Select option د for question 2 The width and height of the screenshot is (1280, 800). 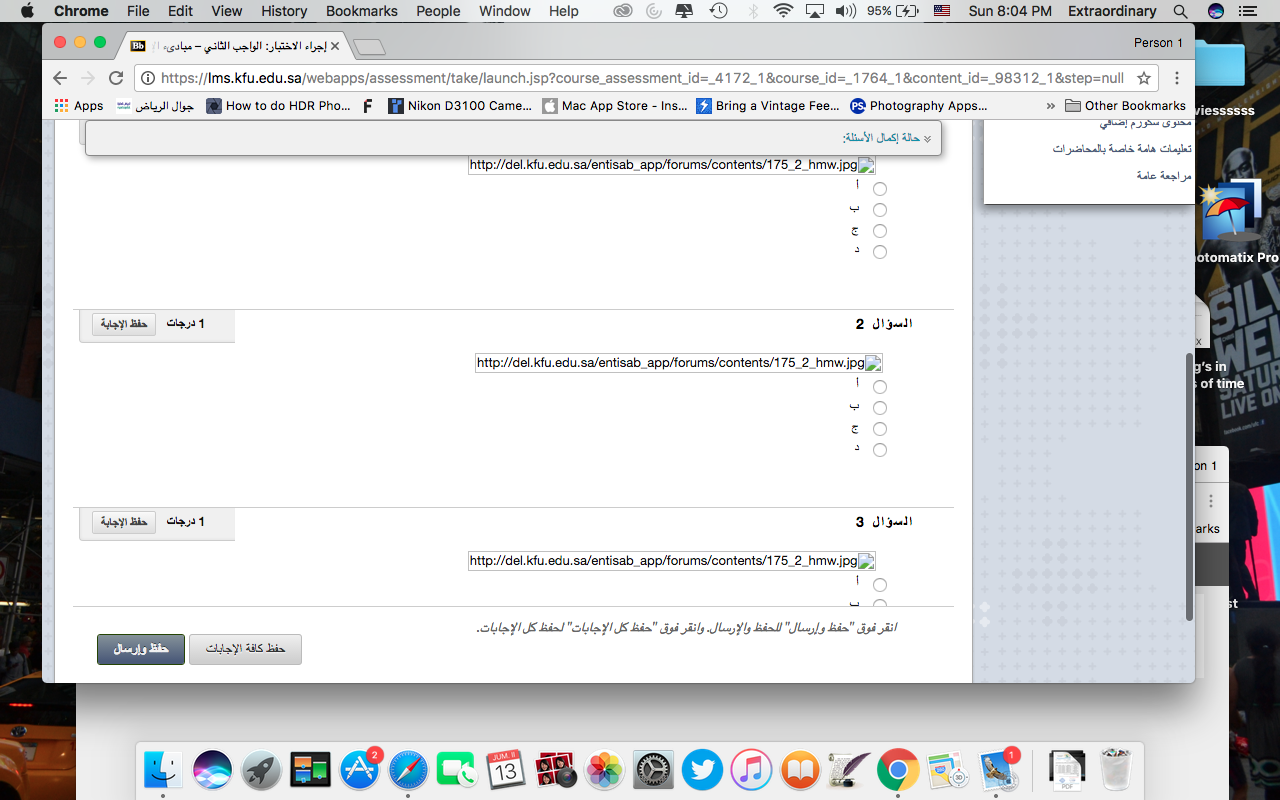(x=880, y=450)
